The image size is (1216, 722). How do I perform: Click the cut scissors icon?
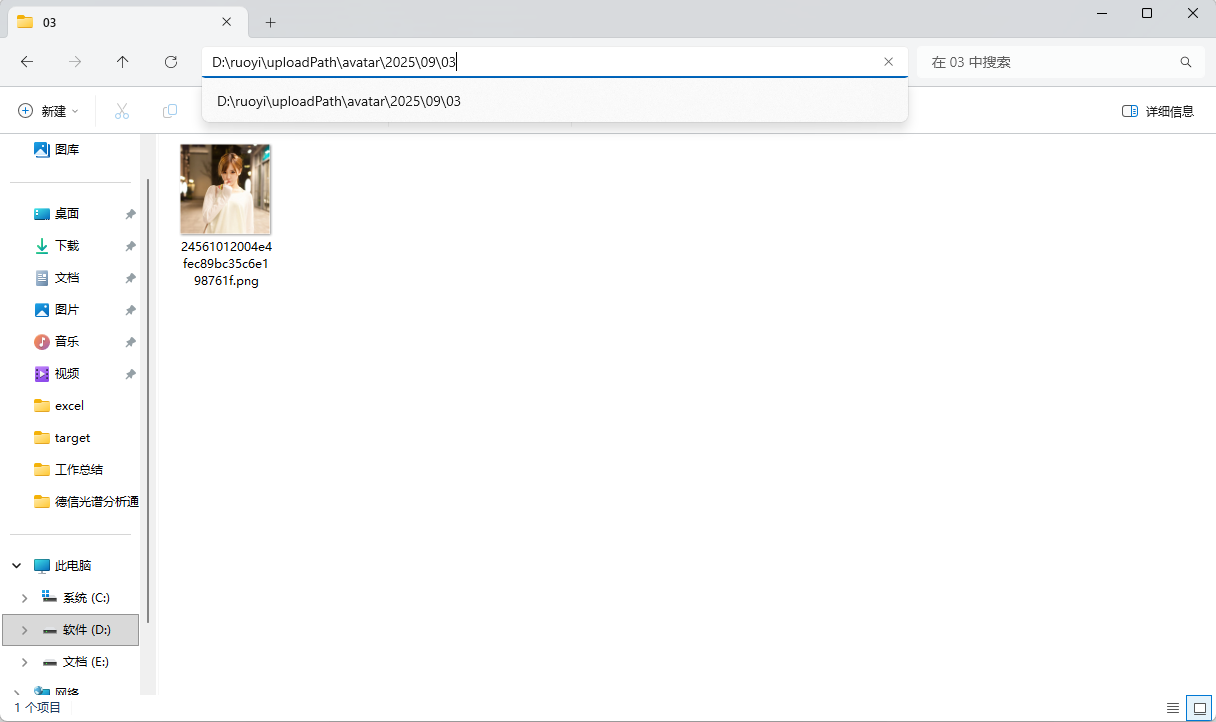[x=122, y=111]
